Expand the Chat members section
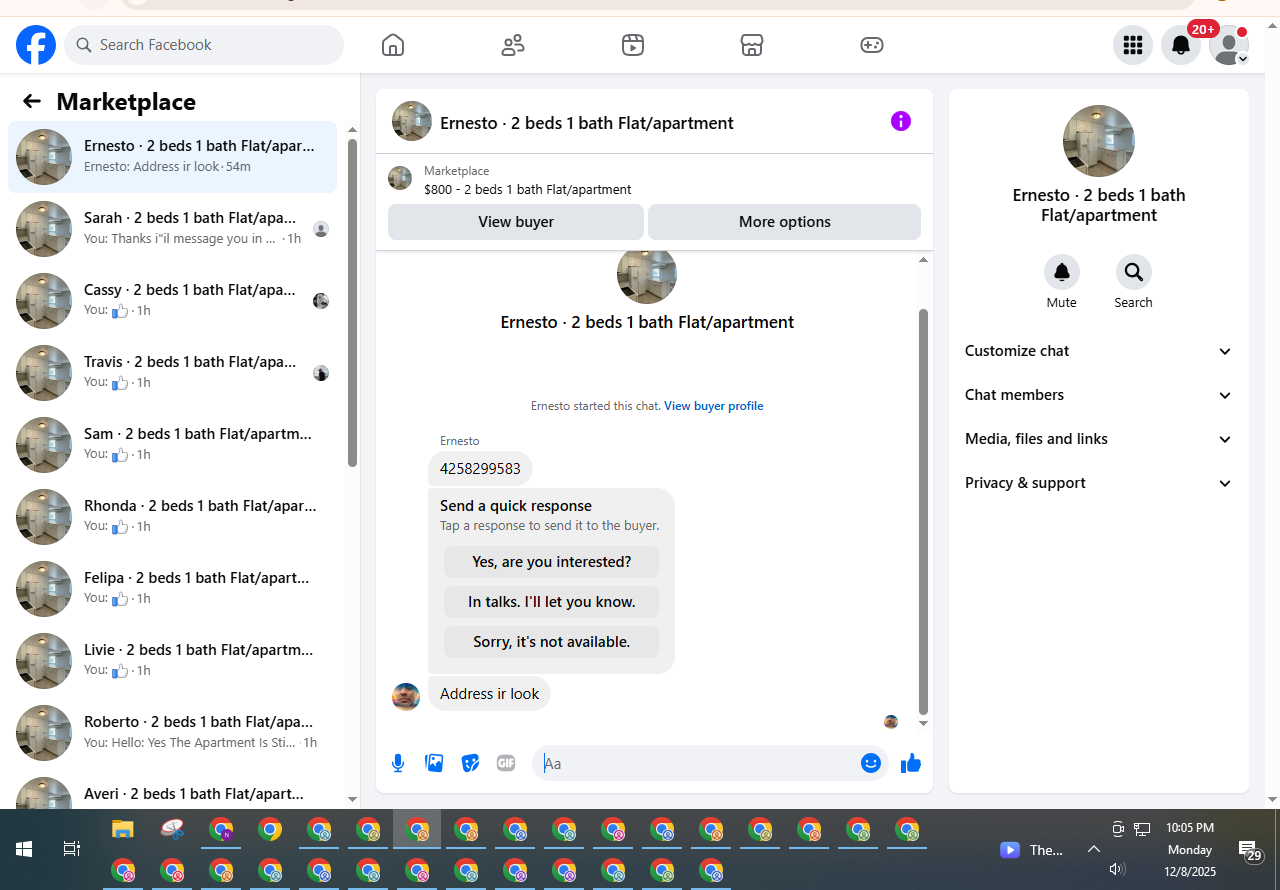Image resolution: width=1280 pixels, height=890 pixels. tap(1098, 395)
